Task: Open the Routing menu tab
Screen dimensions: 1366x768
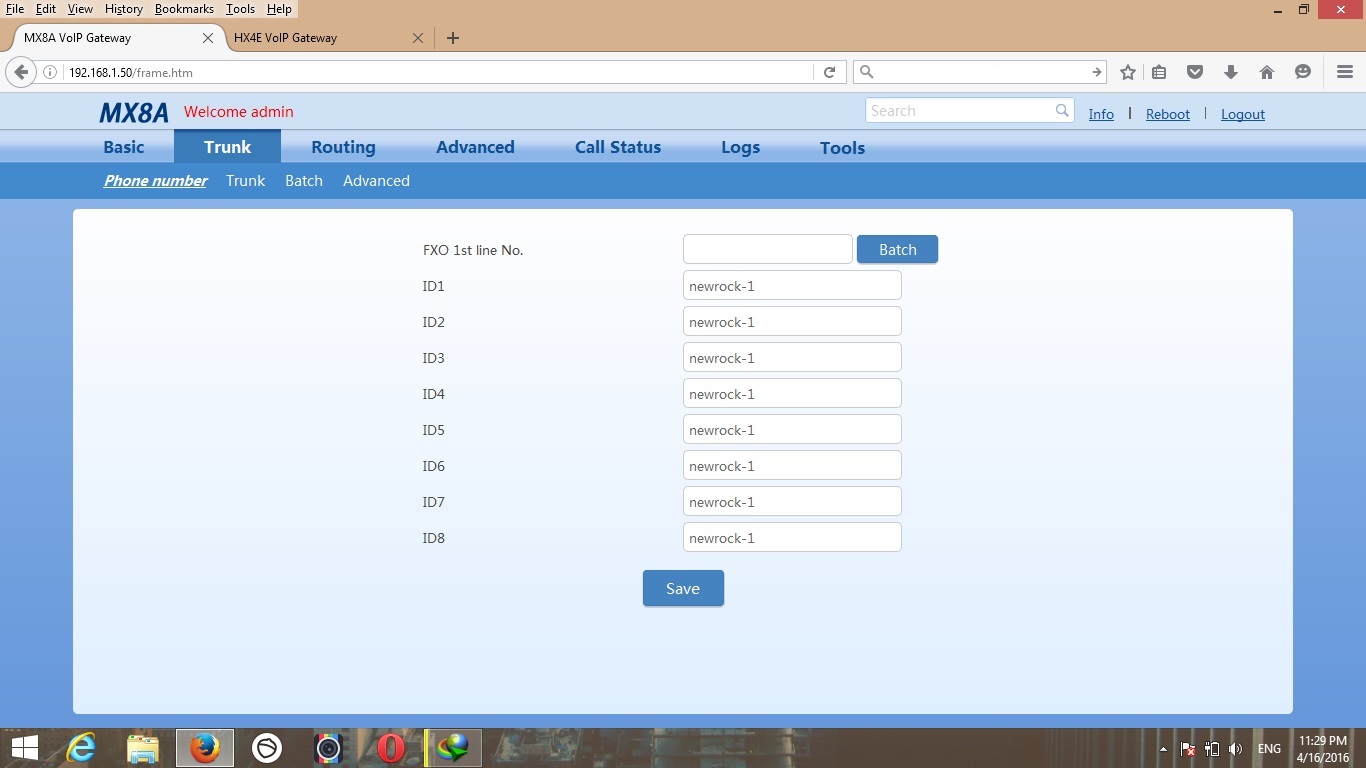Action: click(x=343, y=147)
